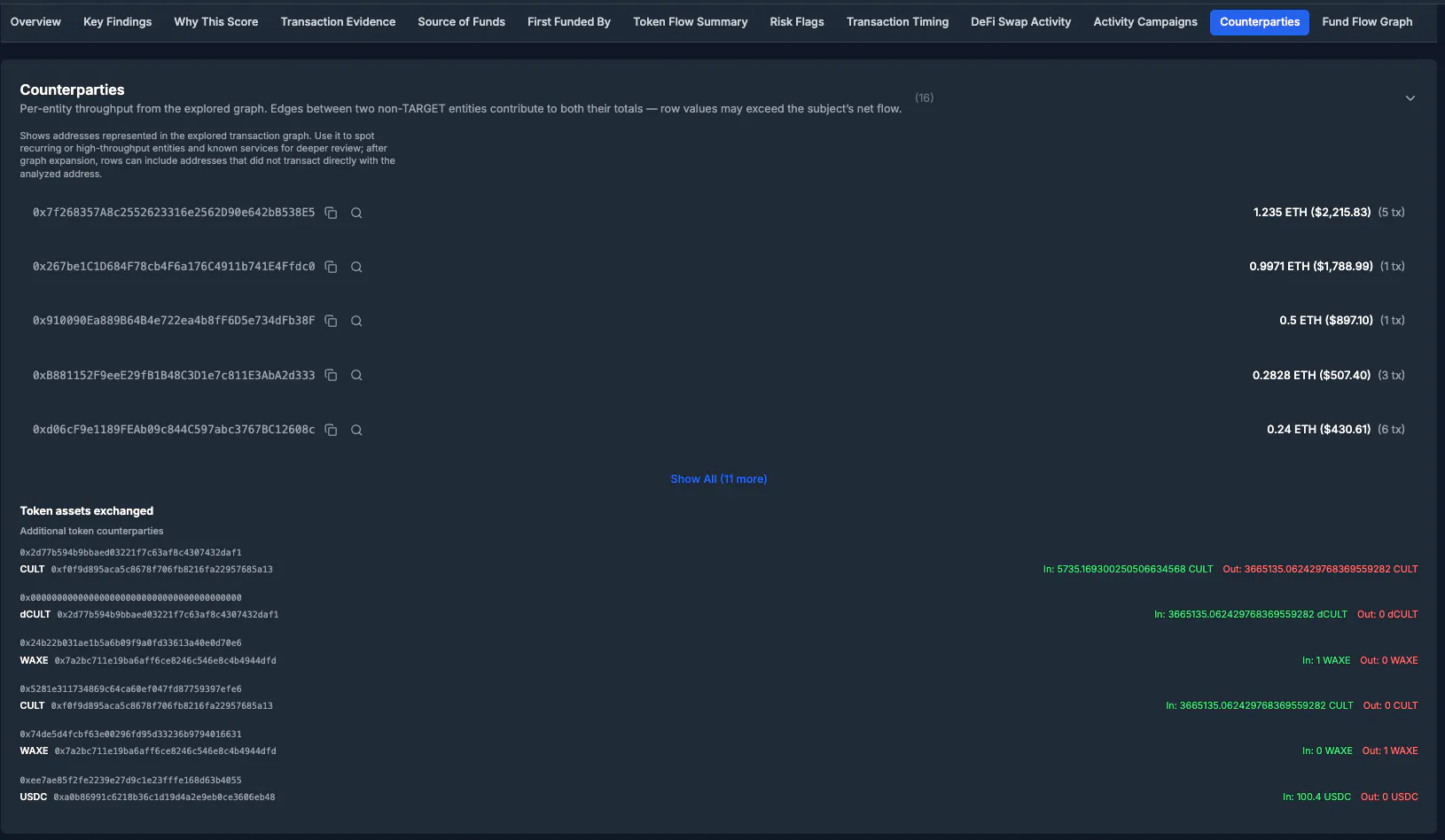
Task: Click In: 5735.169 CULT green value
Action: coord(1128,569)
